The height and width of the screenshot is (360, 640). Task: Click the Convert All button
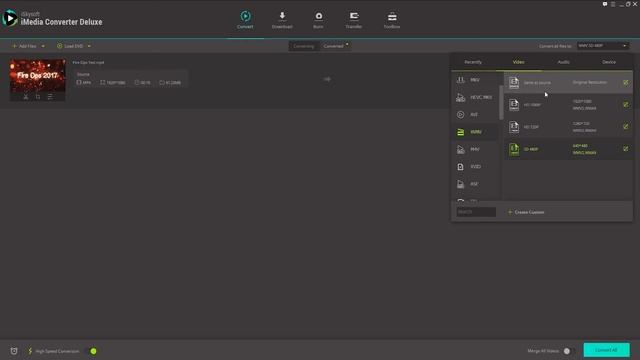click(x=606, y=350)
